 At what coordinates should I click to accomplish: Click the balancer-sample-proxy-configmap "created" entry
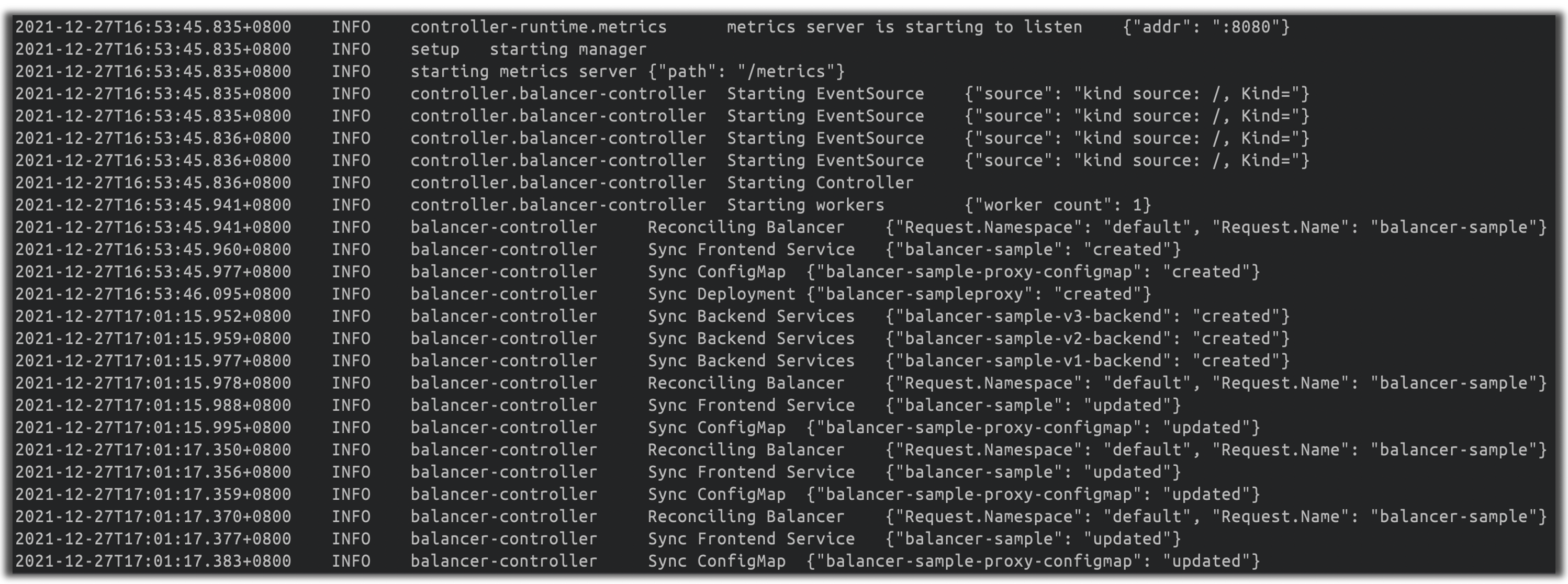1033,272
